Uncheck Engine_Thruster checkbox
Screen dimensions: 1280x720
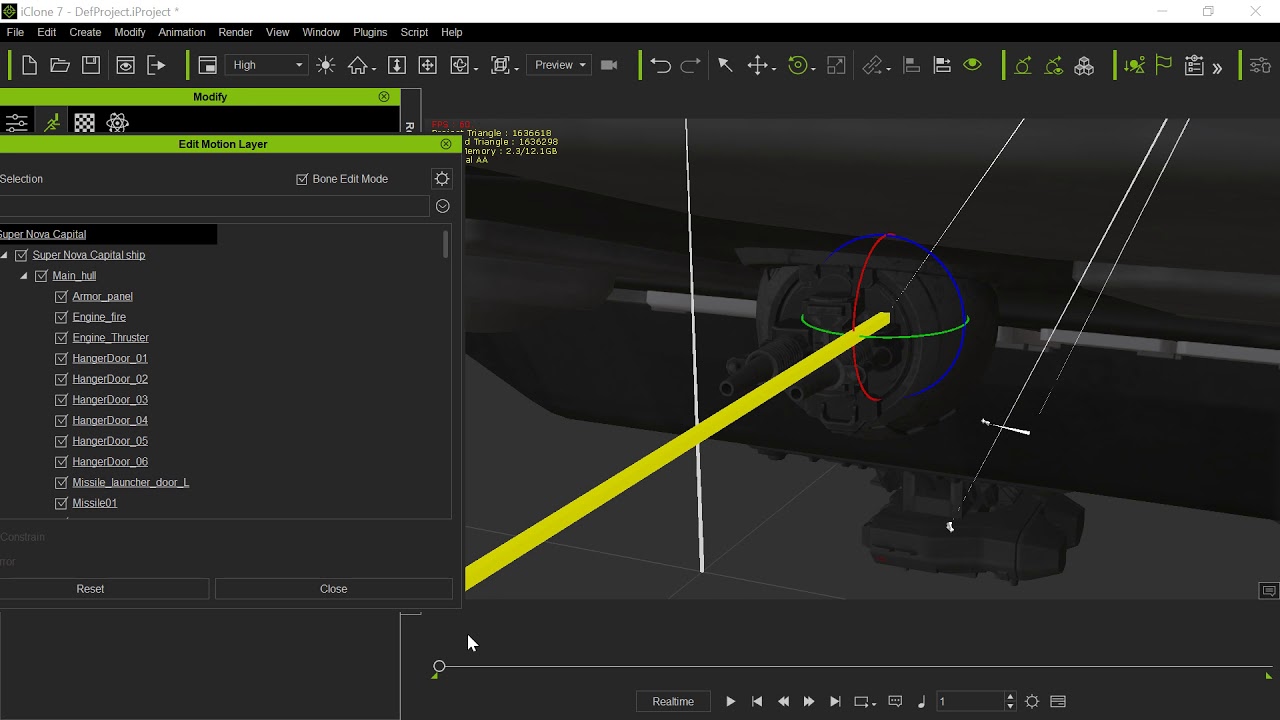pos(61,338)
